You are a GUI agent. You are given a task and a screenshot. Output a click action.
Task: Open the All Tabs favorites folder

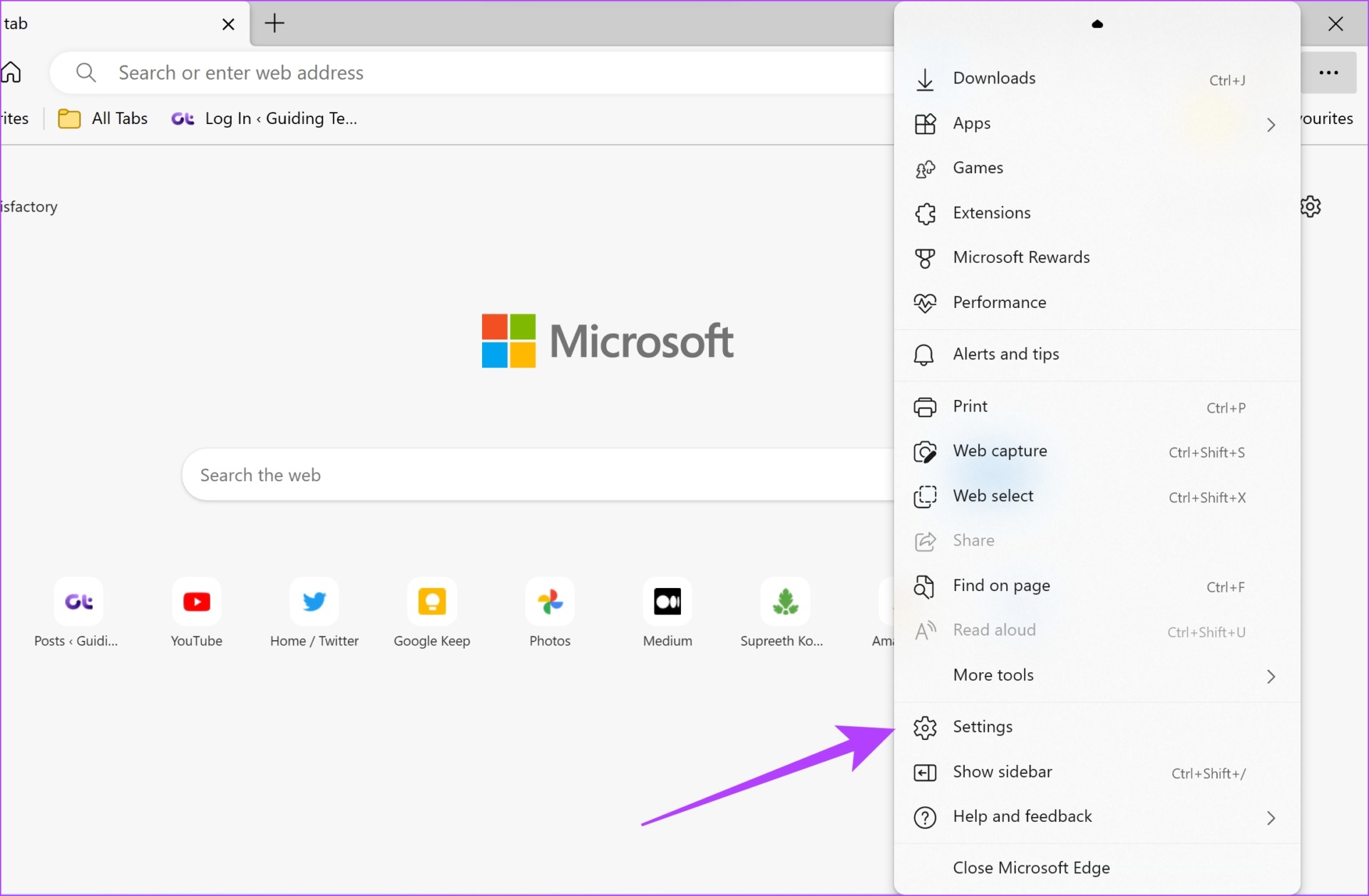click(x=103, y=118)
